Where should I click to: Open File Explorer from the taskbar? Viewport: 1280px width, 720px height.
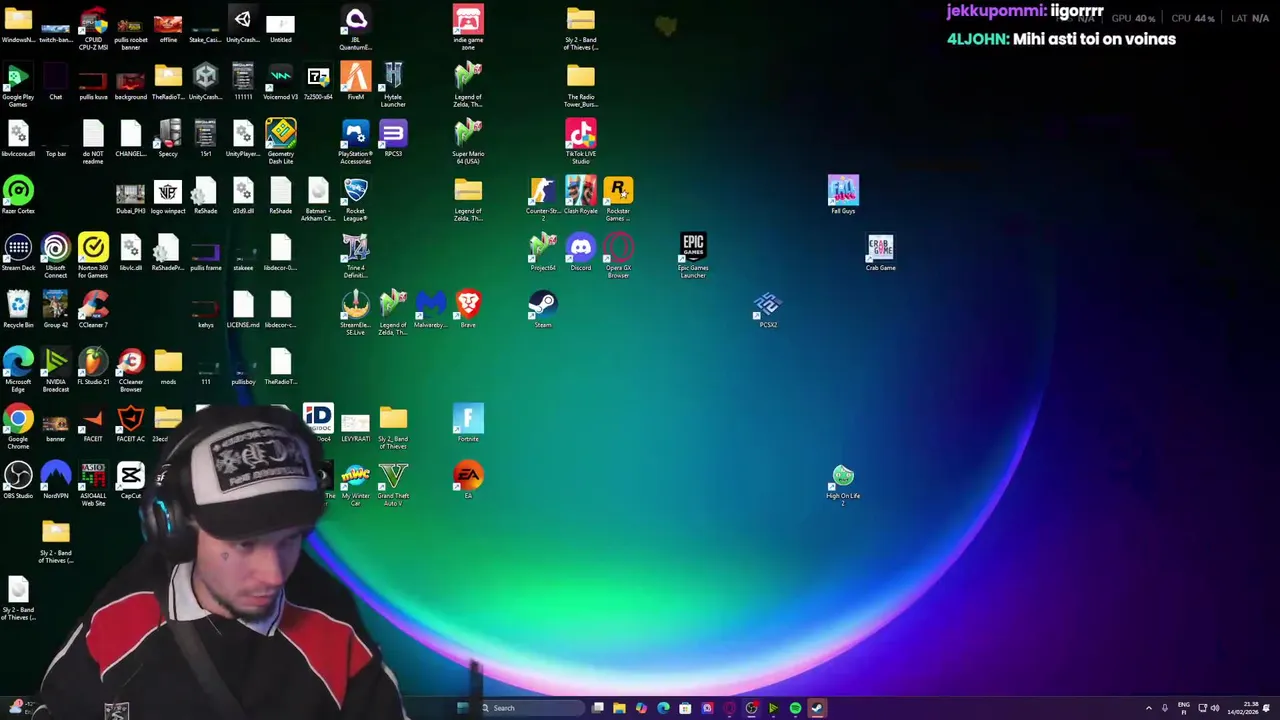pos(619,708)
